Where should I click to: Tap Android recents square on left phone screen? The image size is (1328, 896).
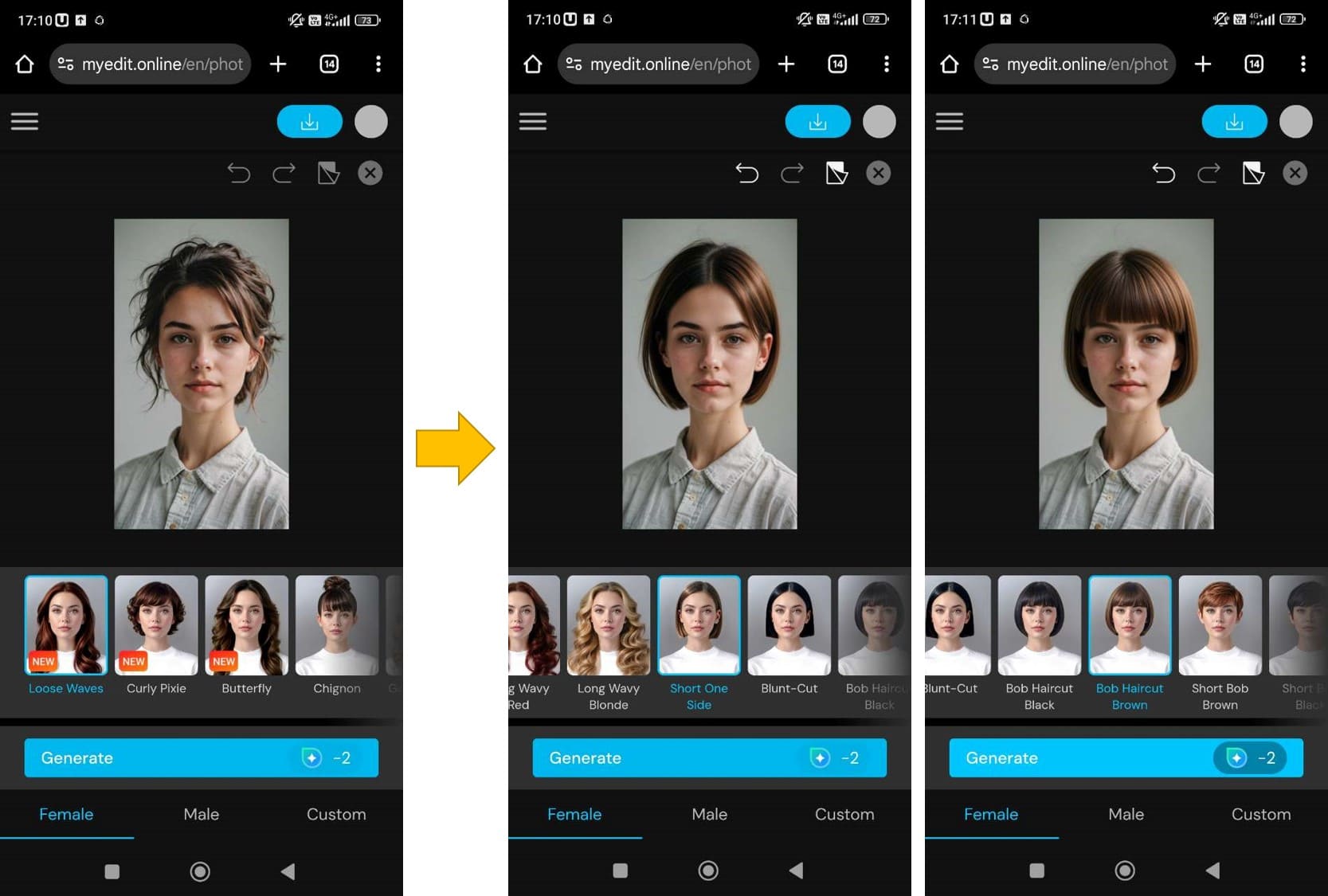click(x=112, y=871)
